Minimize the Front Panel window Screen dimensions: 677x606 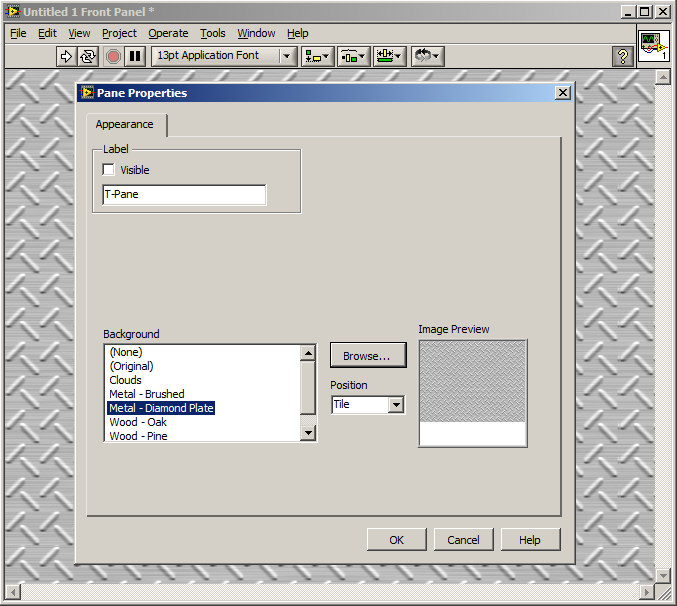[x=628, y=12]
